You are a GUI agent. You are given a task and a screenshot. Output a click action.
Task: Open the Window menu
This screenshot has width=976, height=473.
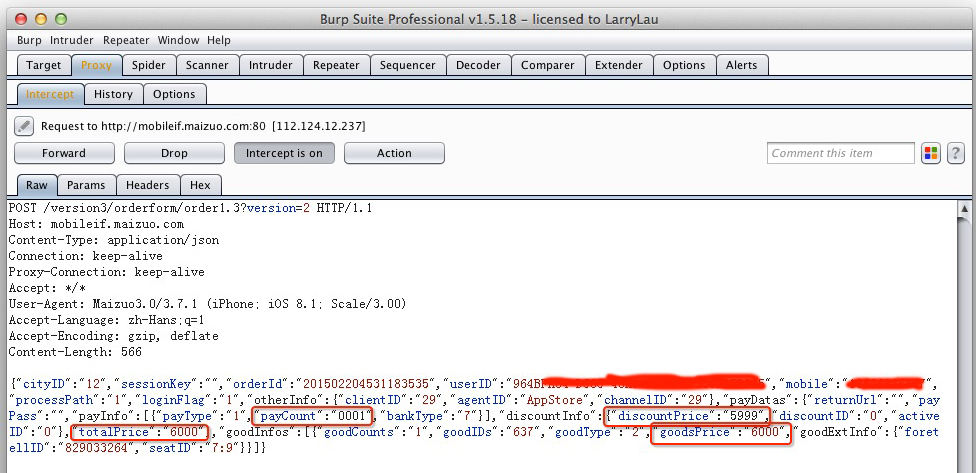coord(178,40)
